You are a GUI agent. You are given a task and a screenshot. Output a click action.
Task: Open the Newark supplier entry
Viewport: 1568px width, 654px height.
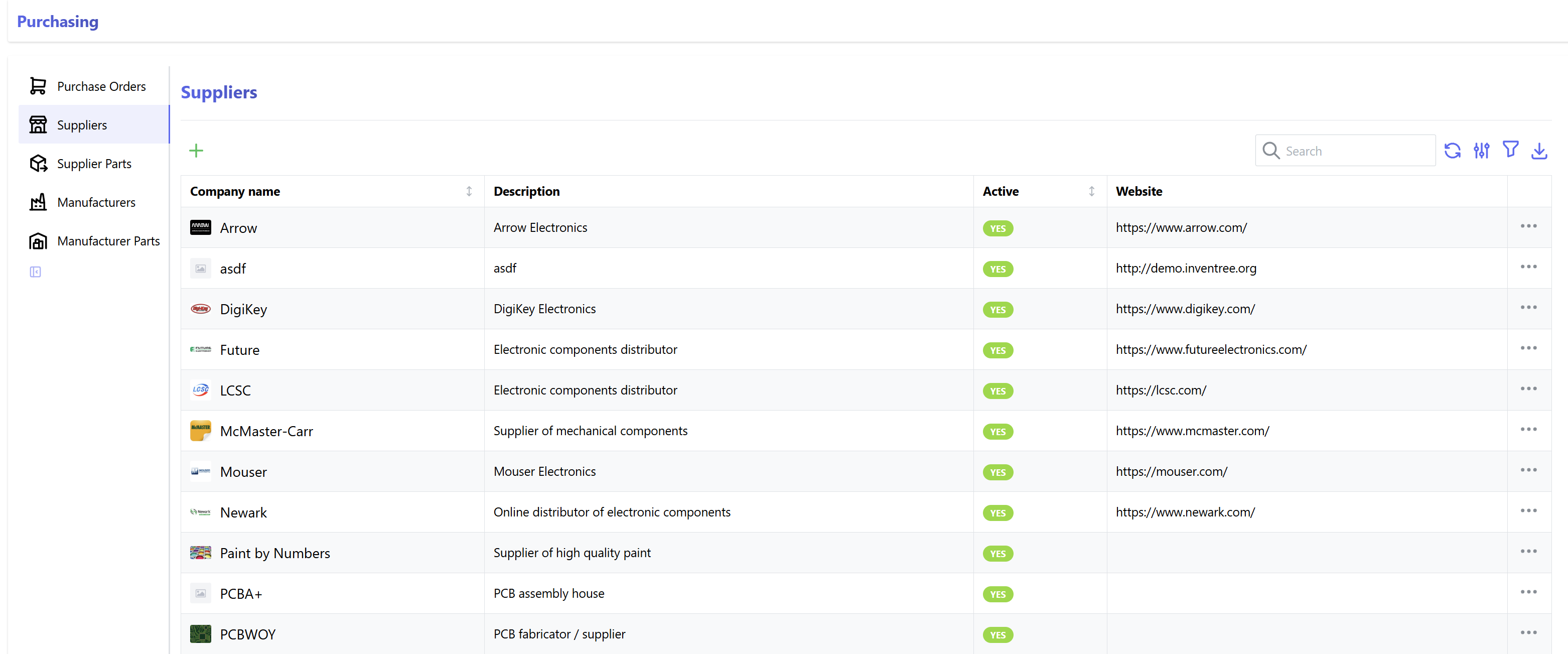pos(243,513)
